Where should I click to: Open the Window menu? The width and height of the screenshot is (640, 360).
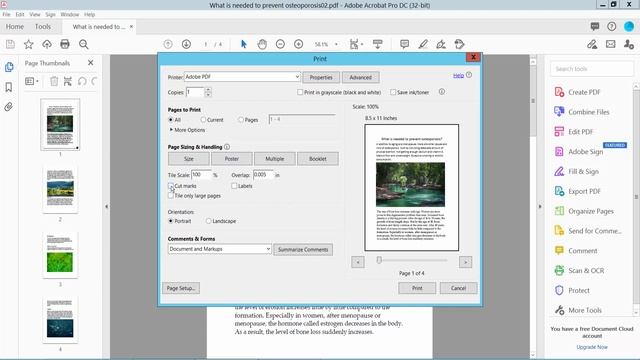[x=70, y=14]
